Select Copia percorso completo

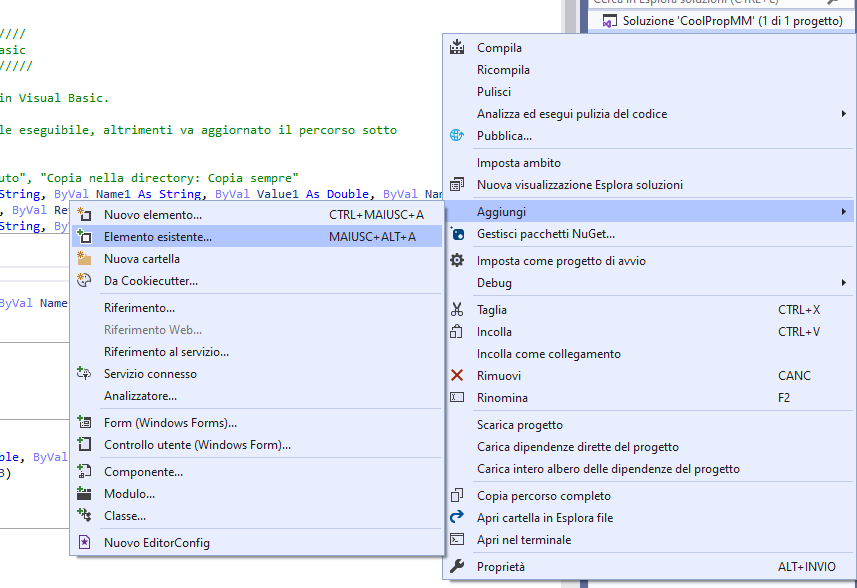tap(649, 496)
